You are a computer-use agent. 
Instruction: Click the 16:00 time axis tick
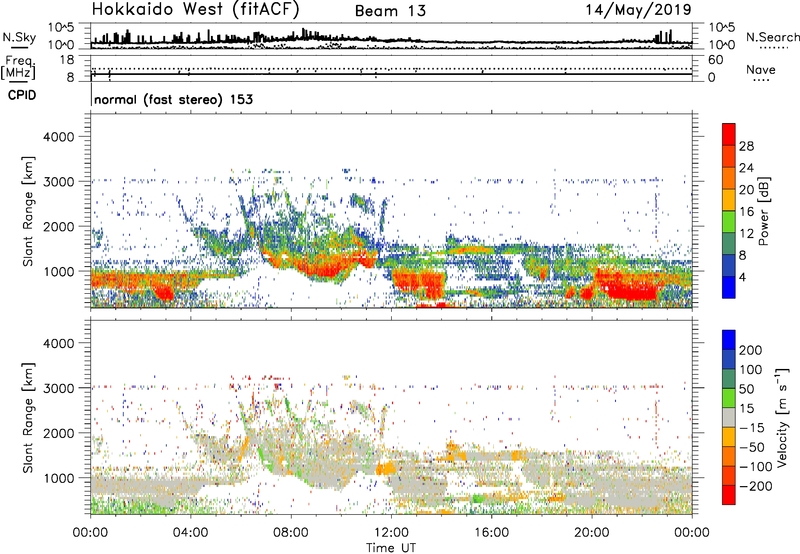pos(492,531)
